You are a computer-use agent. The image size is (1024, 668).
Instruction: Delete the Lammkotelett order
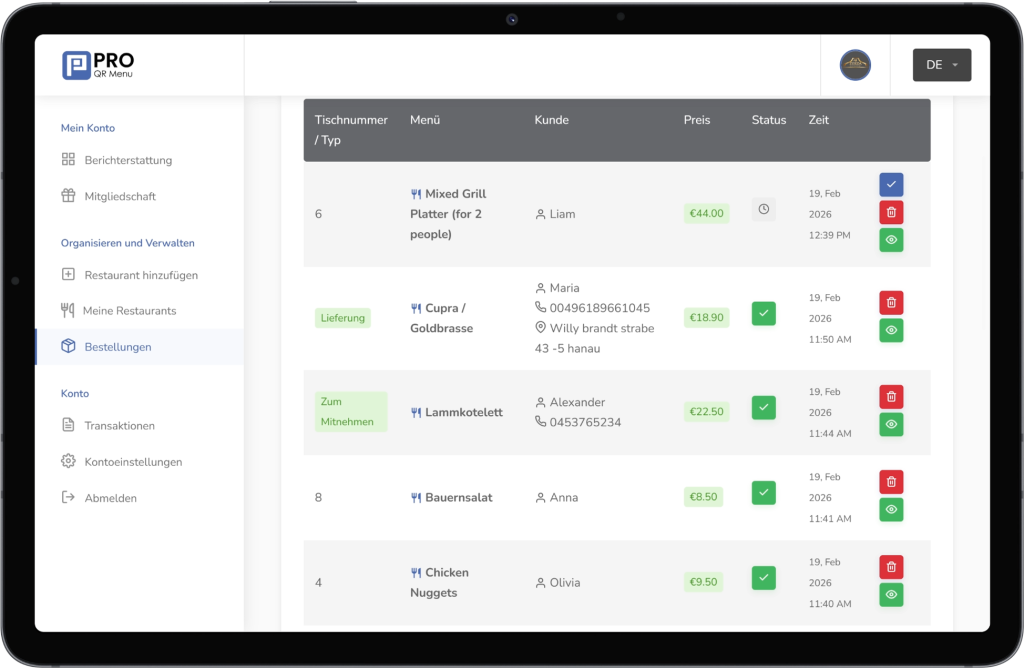891,397
